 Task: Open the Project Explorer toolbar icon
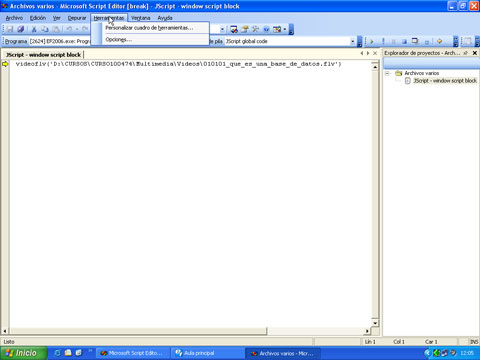tap(234, 29)
